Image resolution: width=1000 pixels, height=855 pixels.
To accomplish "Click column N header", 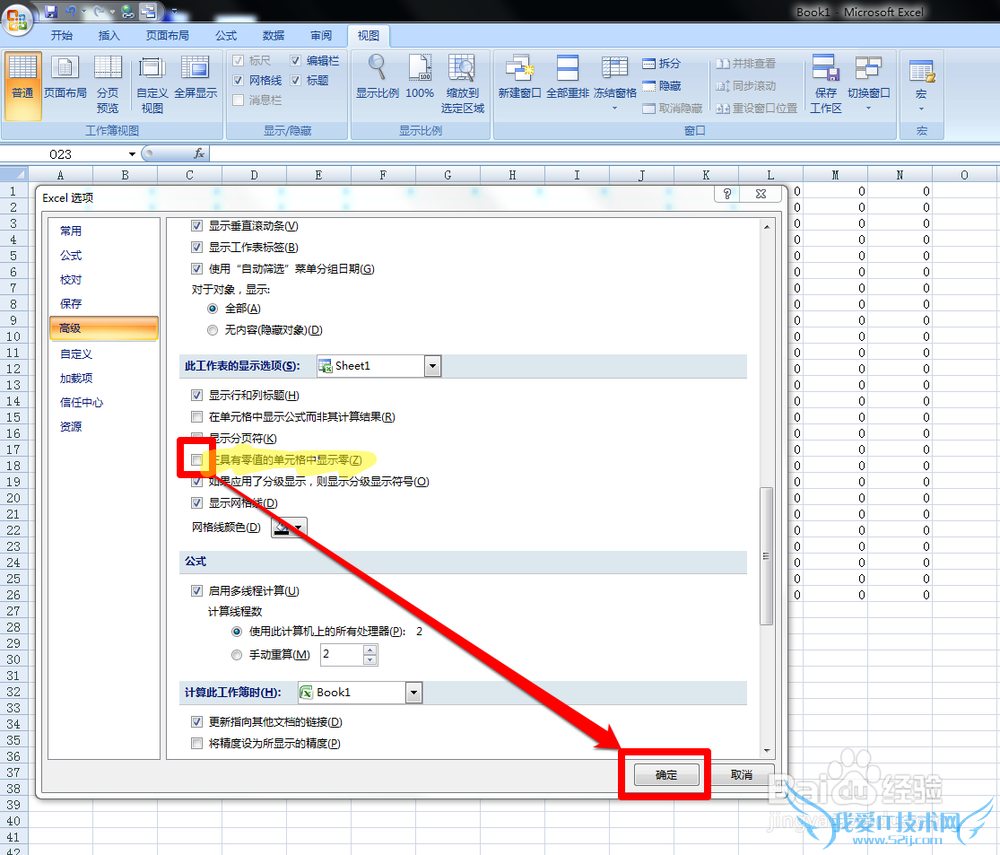I will [x=900, y=175].
